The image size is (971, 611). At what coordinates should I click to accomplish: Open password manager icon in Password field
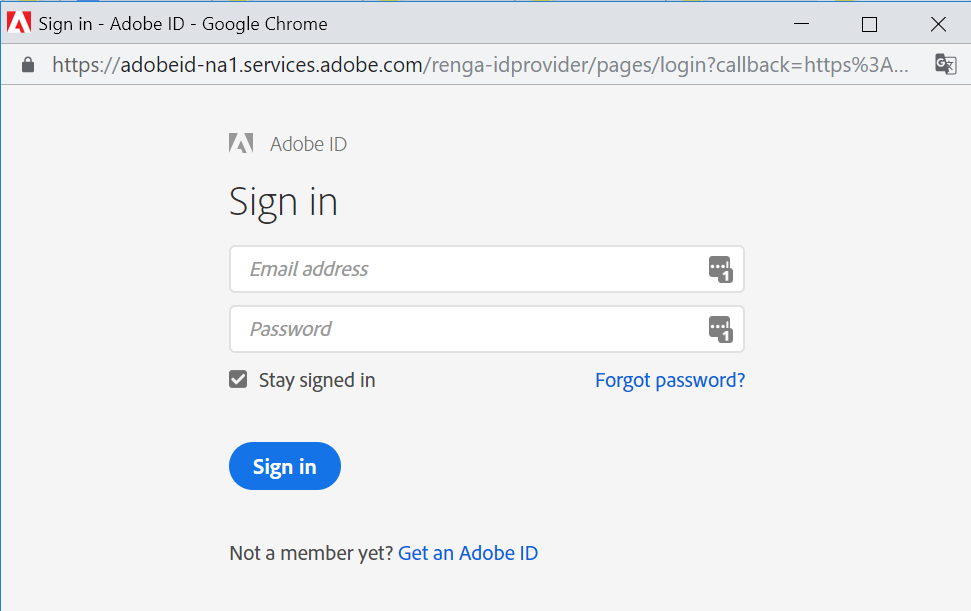coord(721,329)
